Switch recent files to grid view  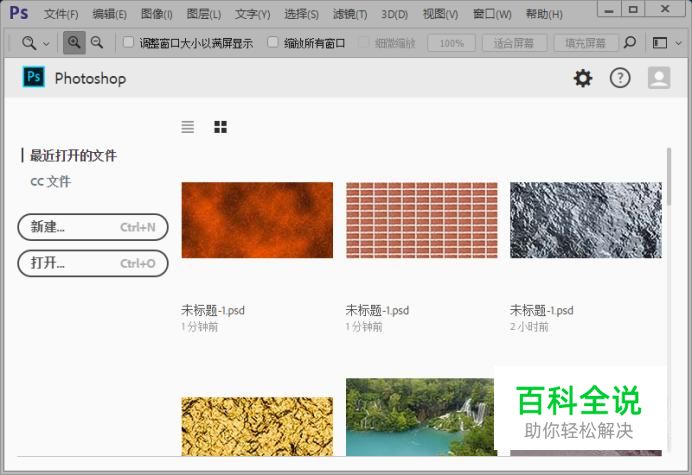(221, 127)
